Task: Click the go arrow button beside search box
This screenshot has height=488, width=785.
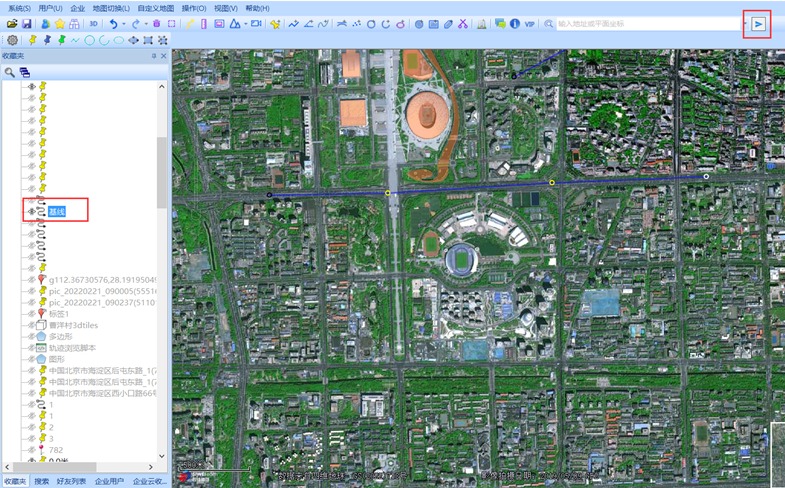Action: 758,24
